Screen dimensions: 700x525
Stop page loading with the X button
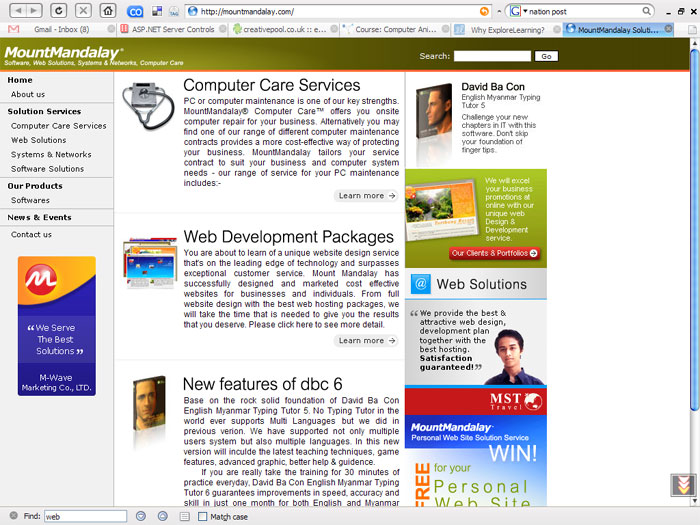click(x=83, y=11)
